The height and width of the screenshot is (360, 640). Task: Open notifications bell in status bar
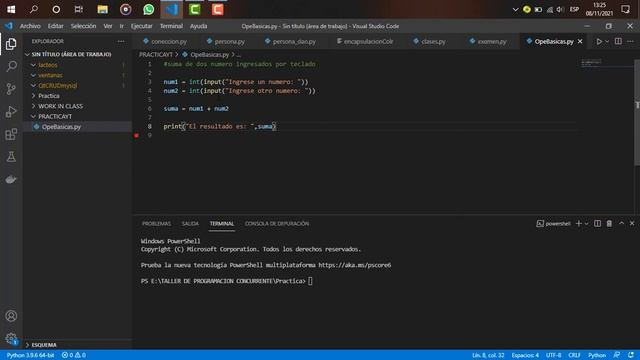coord(631,355)
